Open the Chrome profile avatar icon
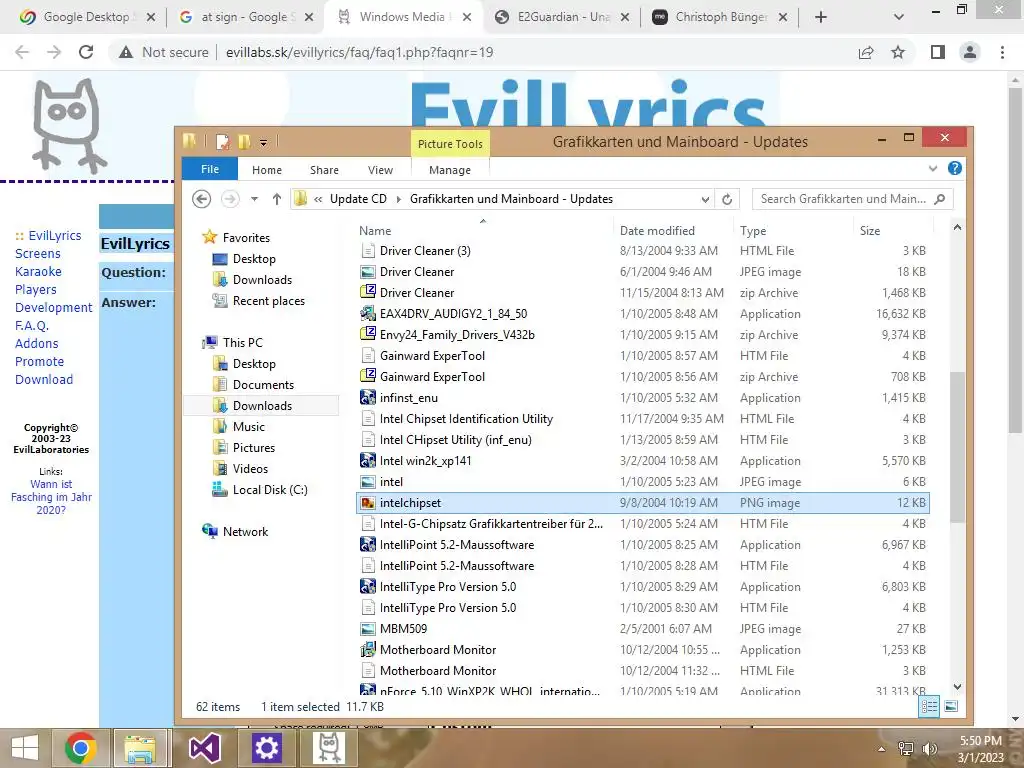 [x=970, y=52]
